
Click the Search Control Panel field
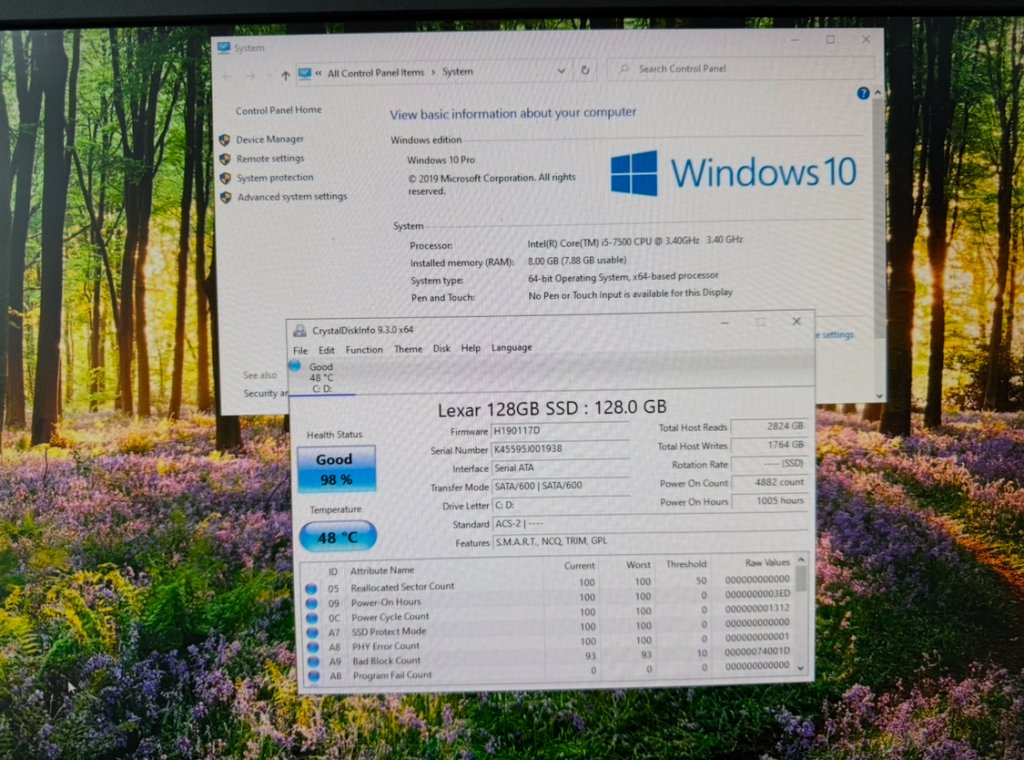point(741,69)
